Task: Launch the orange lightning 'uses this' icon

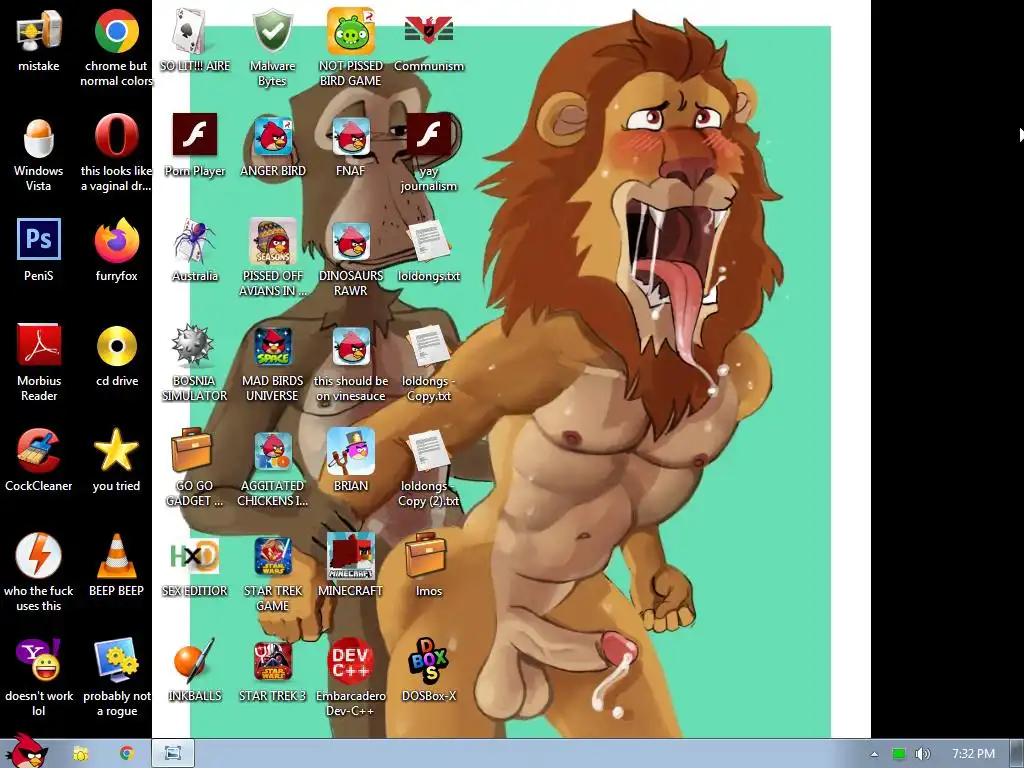Action: point(39,556)
